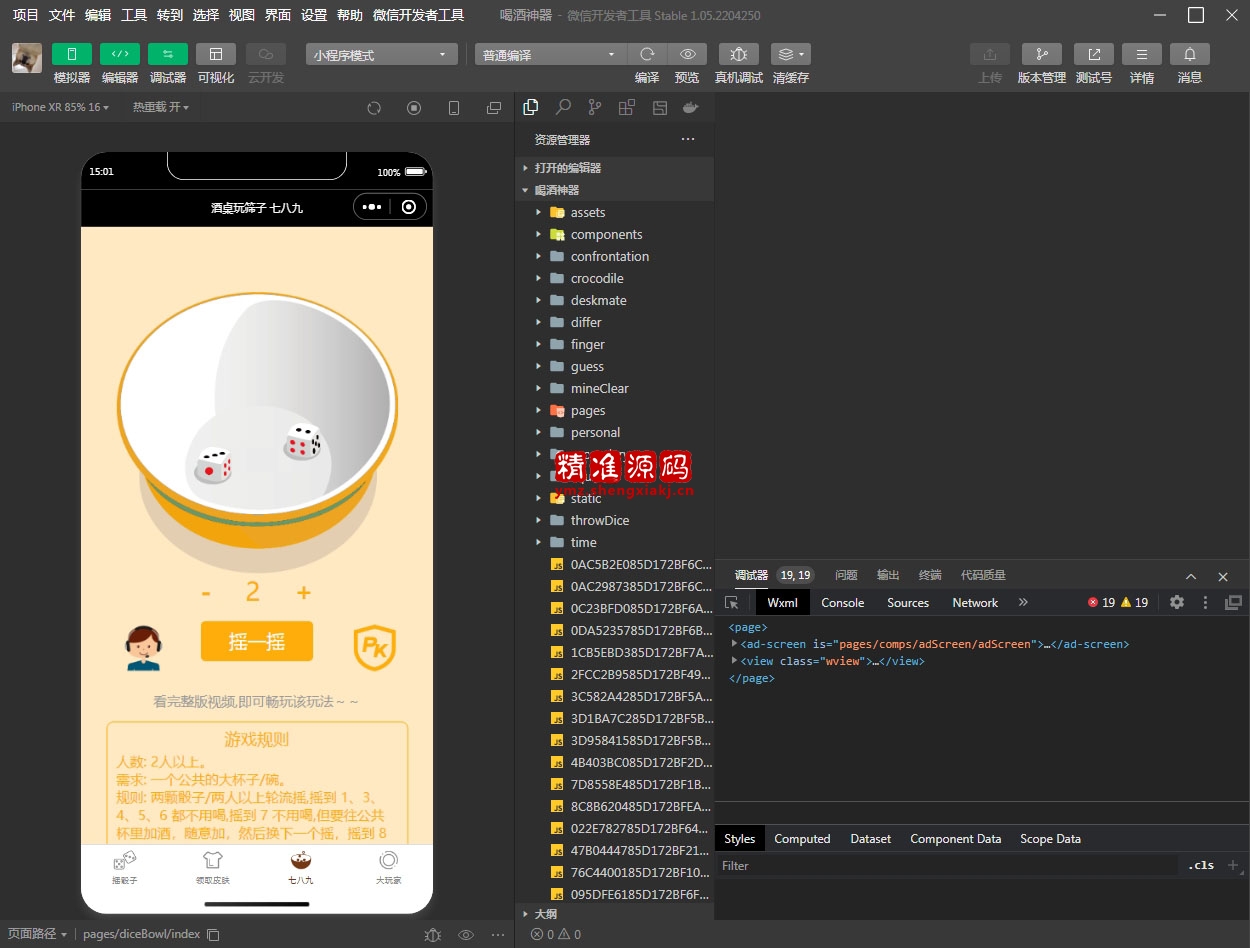Click the simulator stop icon
The height and width of the screenshot is (948, 1250).
414,108
